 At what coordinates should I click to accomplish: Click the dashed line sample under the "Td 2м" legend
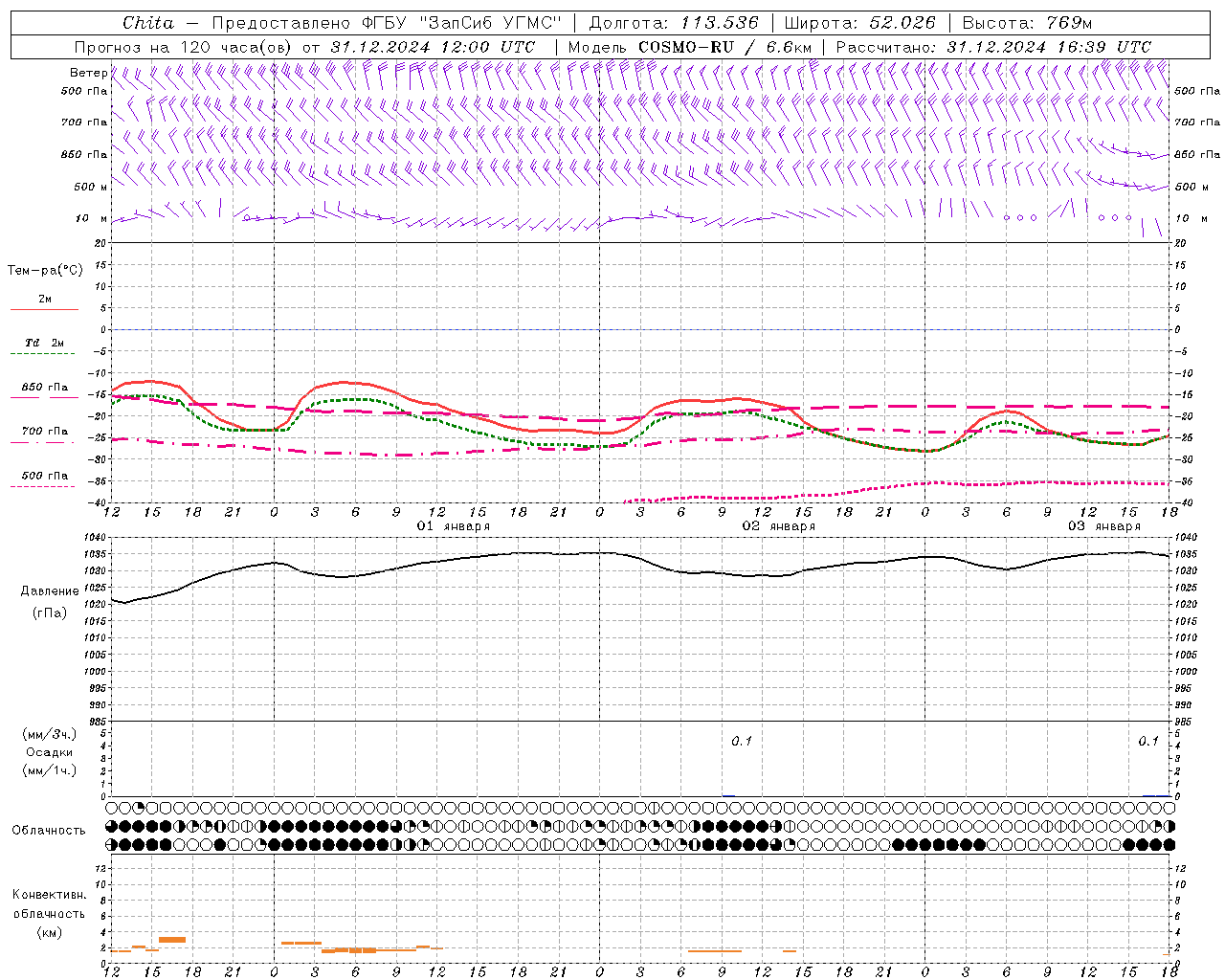(43, 354)
